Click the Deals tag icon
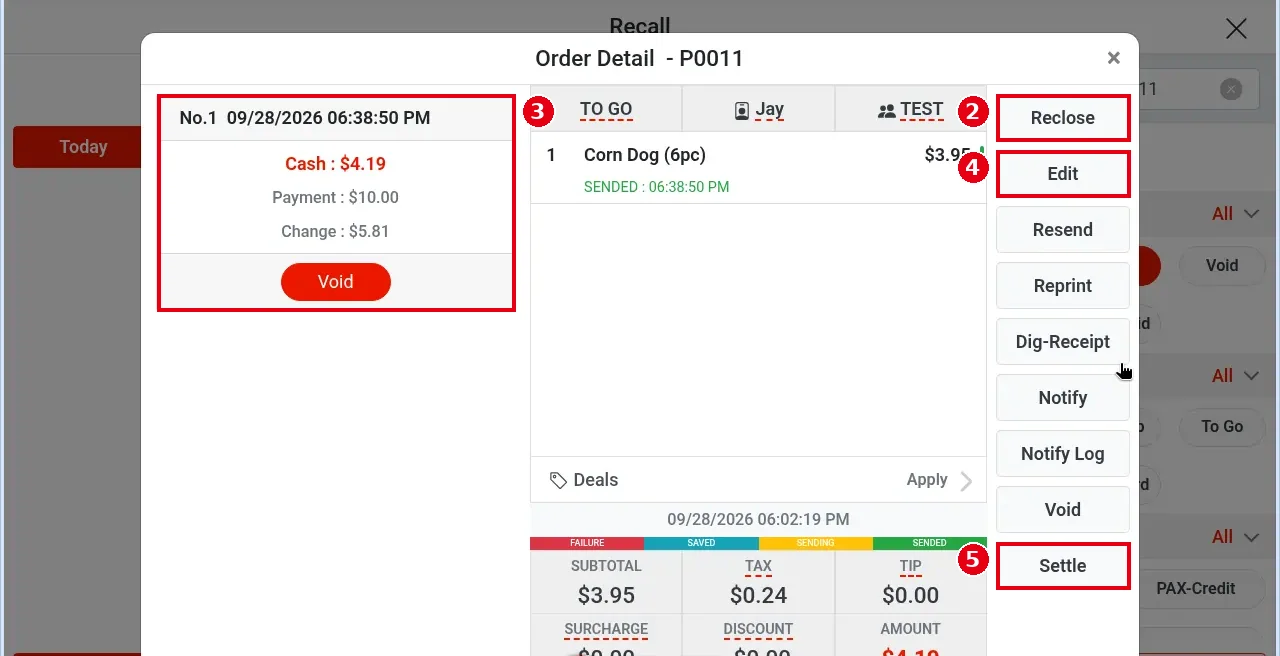 [559, 480]
